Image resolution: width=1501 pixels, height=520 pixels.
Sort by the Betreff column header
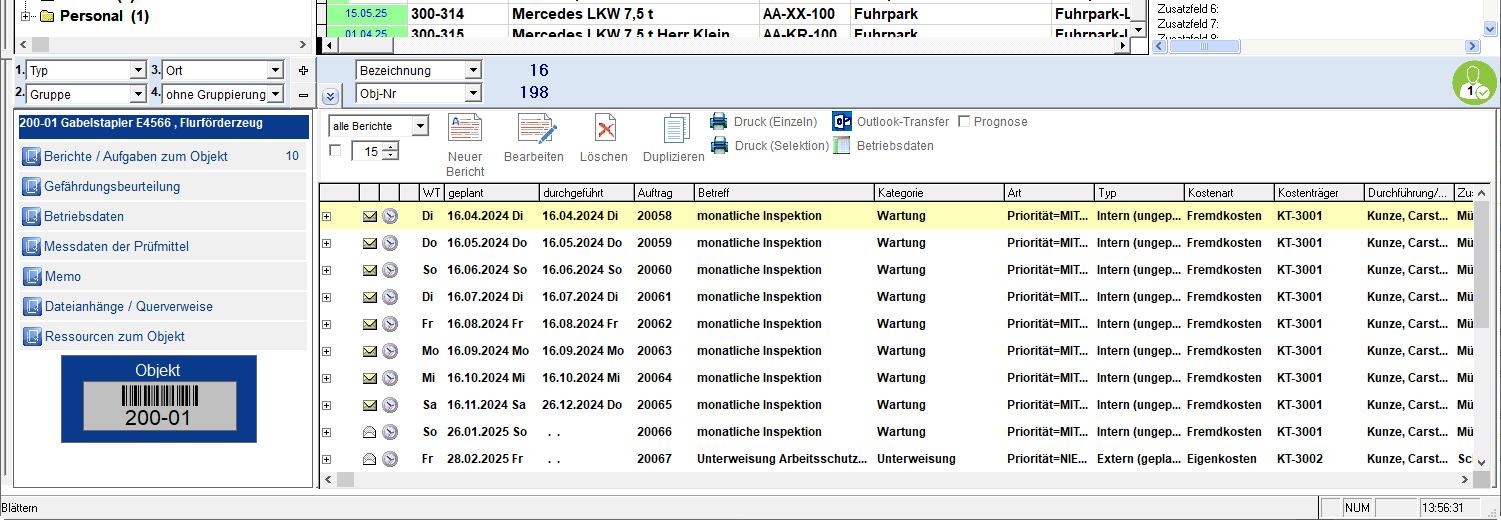784,193
